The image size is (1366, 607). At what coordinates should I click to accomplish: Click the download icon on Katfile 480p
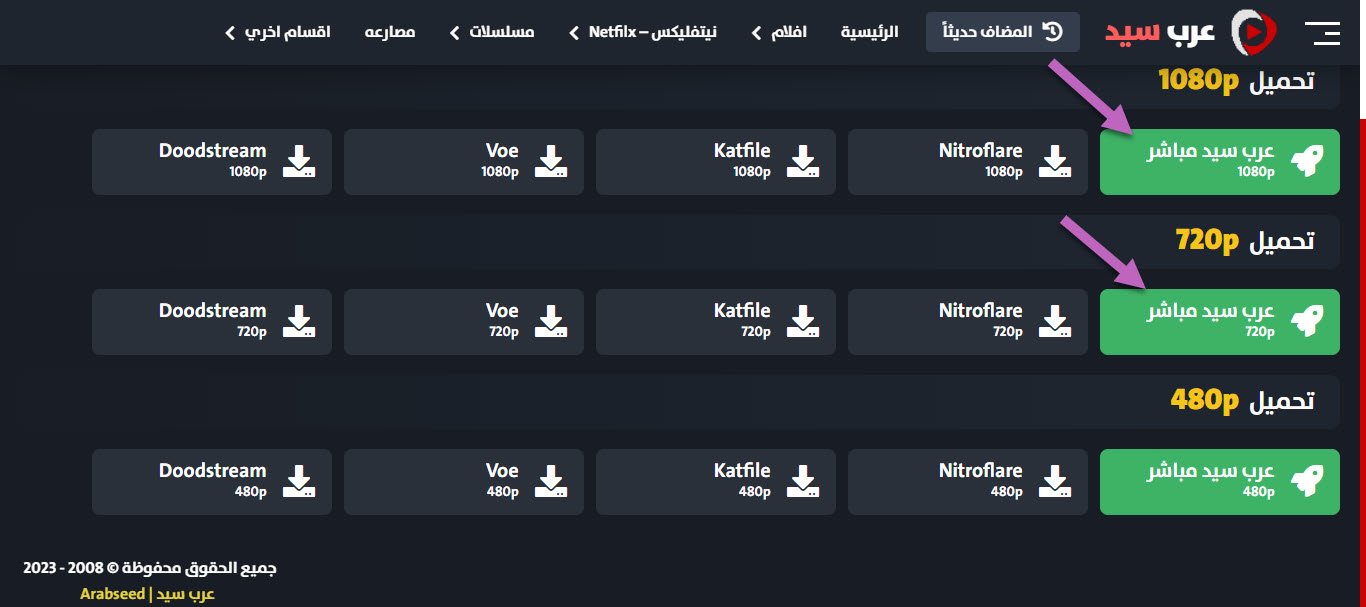point(804,481)
